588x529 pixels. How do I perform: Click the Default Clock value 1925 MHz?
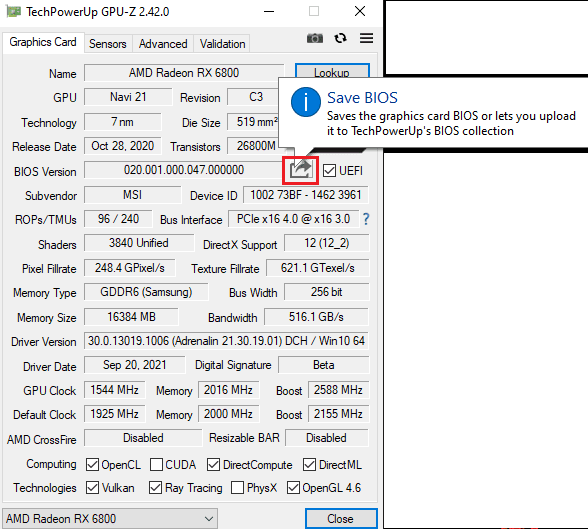click(x=115, y=414)
